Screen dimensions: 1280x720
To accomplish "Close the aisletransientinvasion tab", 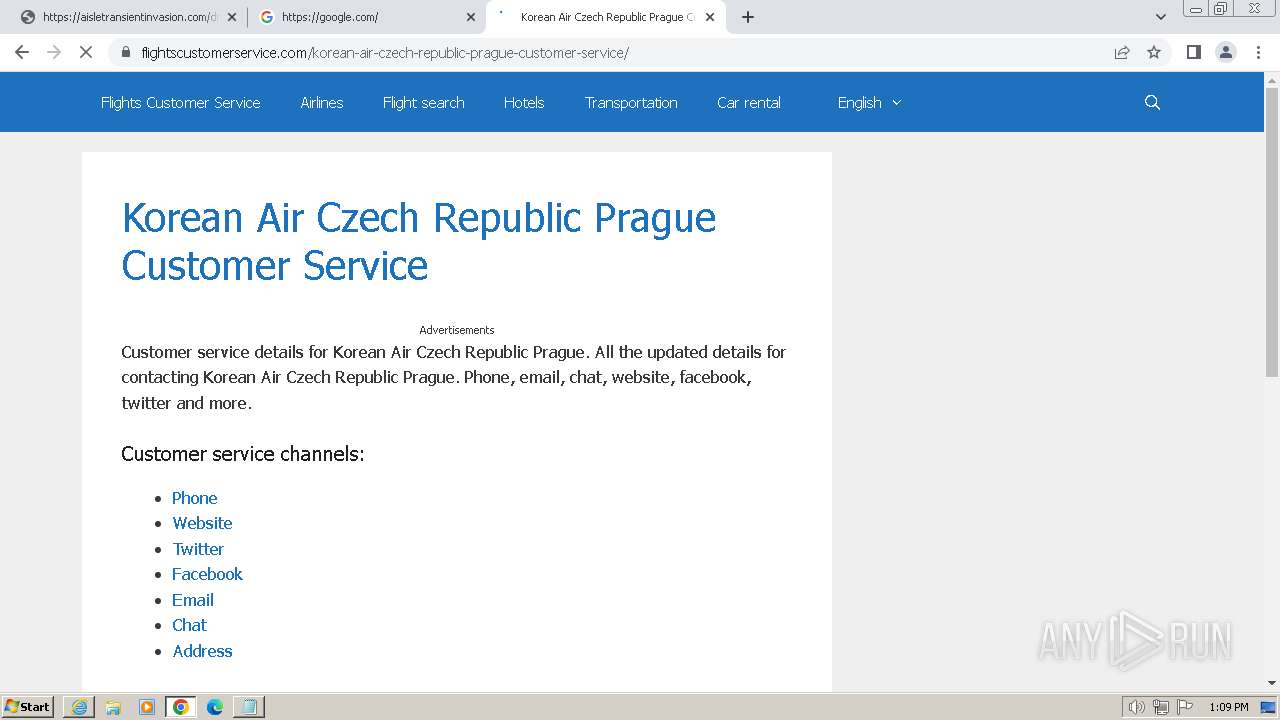I will point(232,17).
